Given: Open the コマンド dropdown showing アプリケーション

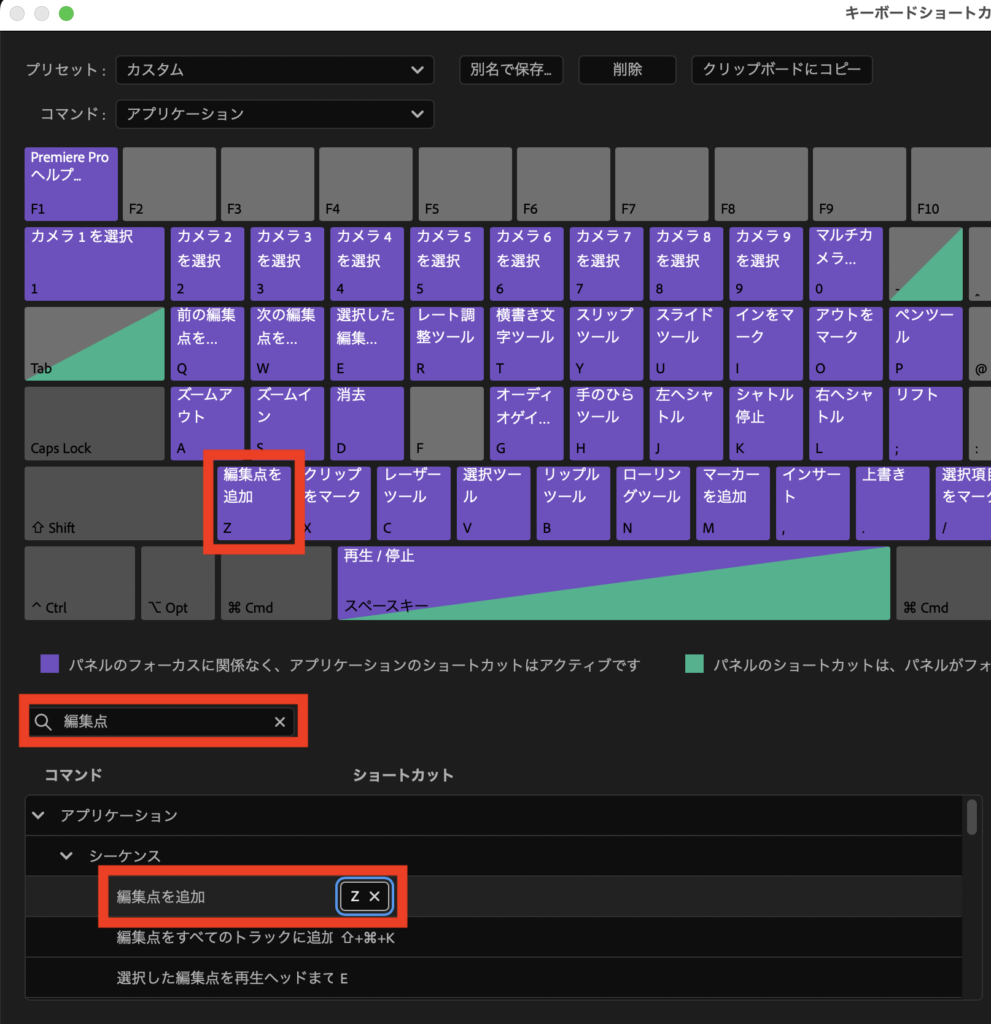Looking at the screenshot, I should (x=274, y=114).
